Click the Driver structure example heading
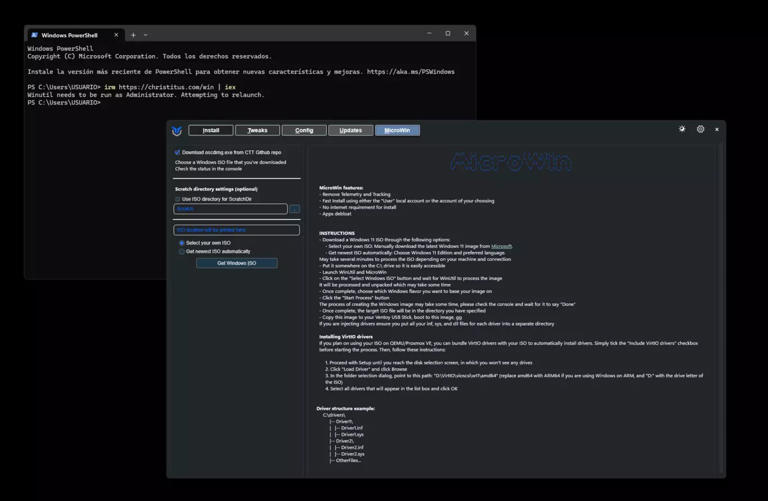Screen dimensions: 768x501 point(345,408)
